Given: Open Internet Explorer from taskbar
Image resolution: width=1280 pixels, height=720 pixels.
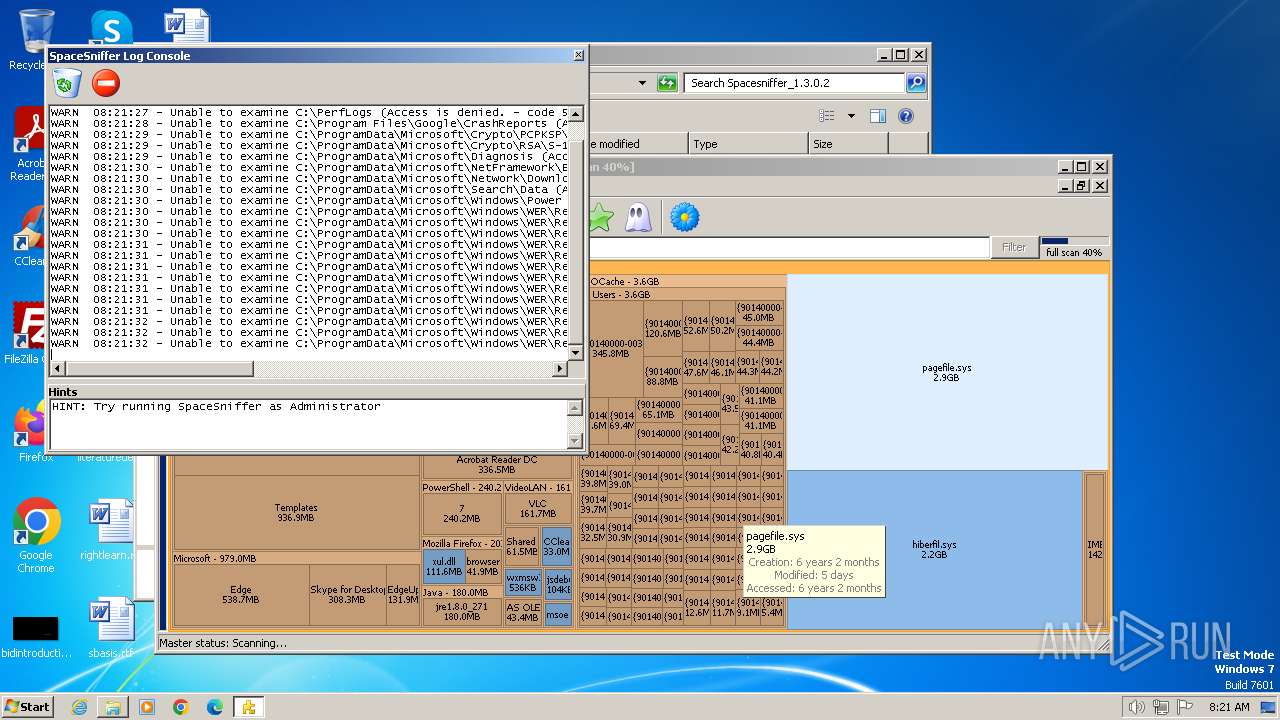Looking at the screenshot, I should 79,707.
